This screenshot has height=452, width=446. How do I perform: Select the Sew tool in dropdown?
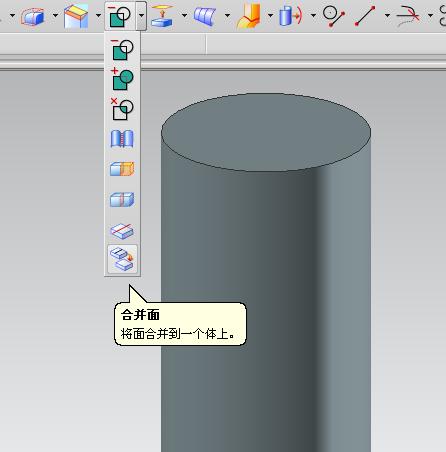pos(122,139)
